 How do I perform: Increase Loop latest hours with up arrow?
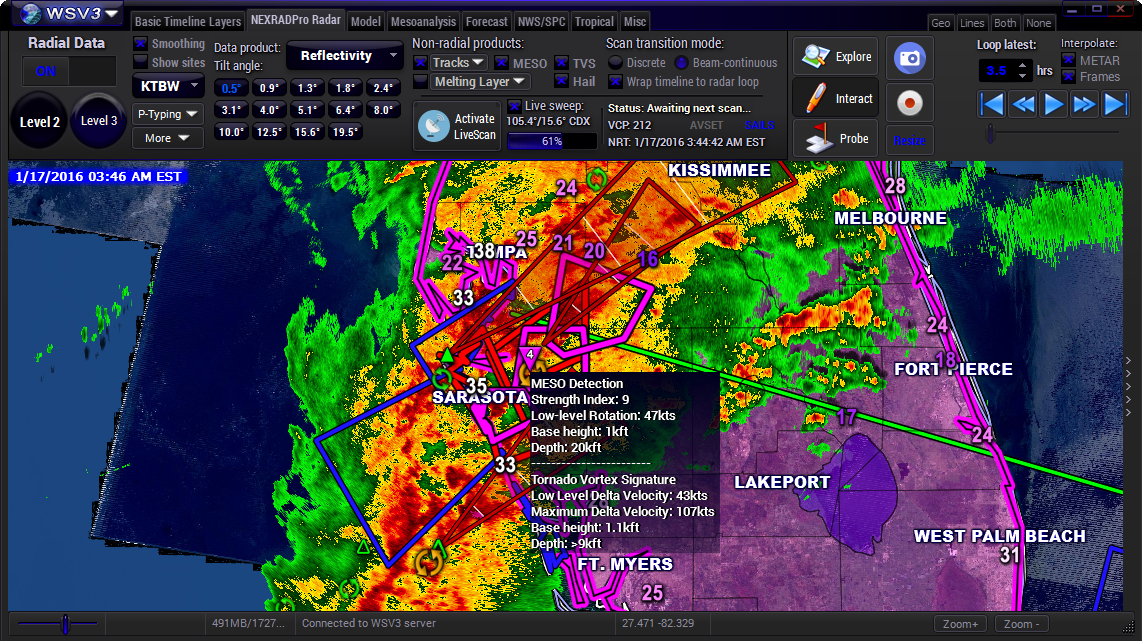(x=1023, y=66)
